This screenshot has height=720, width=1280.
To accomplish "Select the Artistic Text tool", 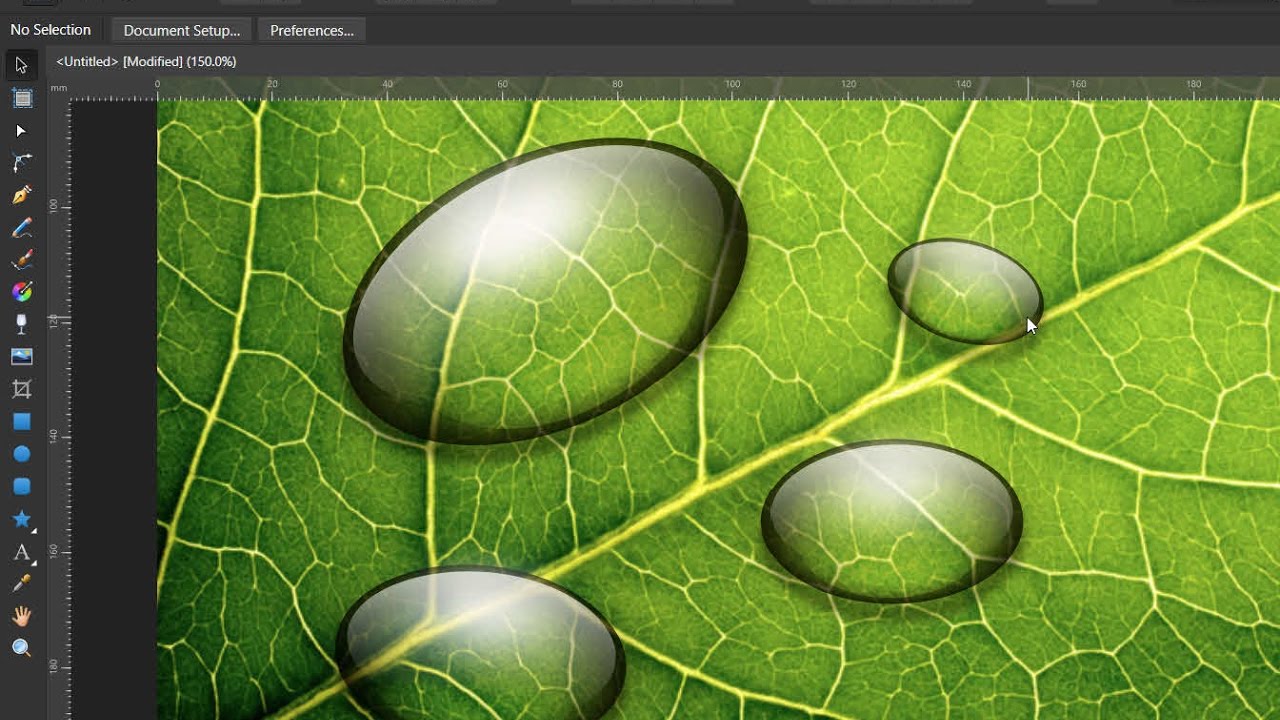I will (x=21, y=552).
